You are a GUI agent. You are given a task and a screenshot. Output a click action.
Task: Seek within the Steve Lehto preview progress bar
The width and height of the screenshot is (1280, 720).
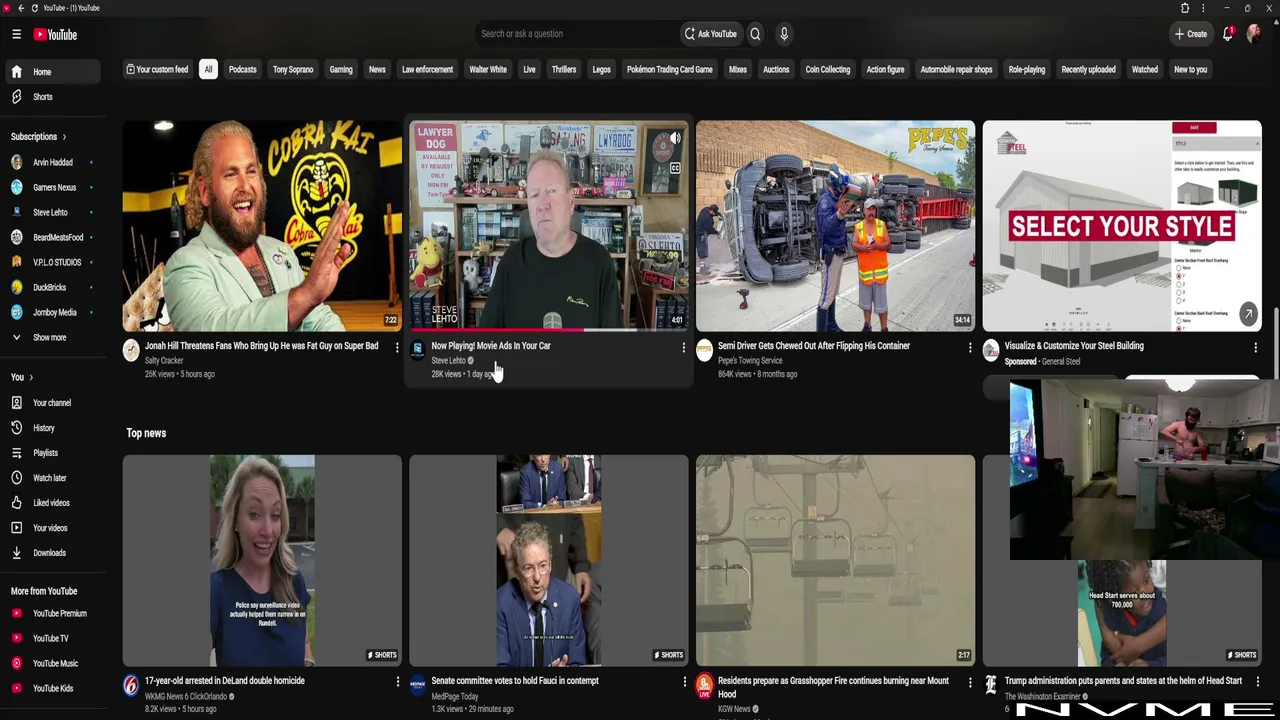click(x=549, y=329)
